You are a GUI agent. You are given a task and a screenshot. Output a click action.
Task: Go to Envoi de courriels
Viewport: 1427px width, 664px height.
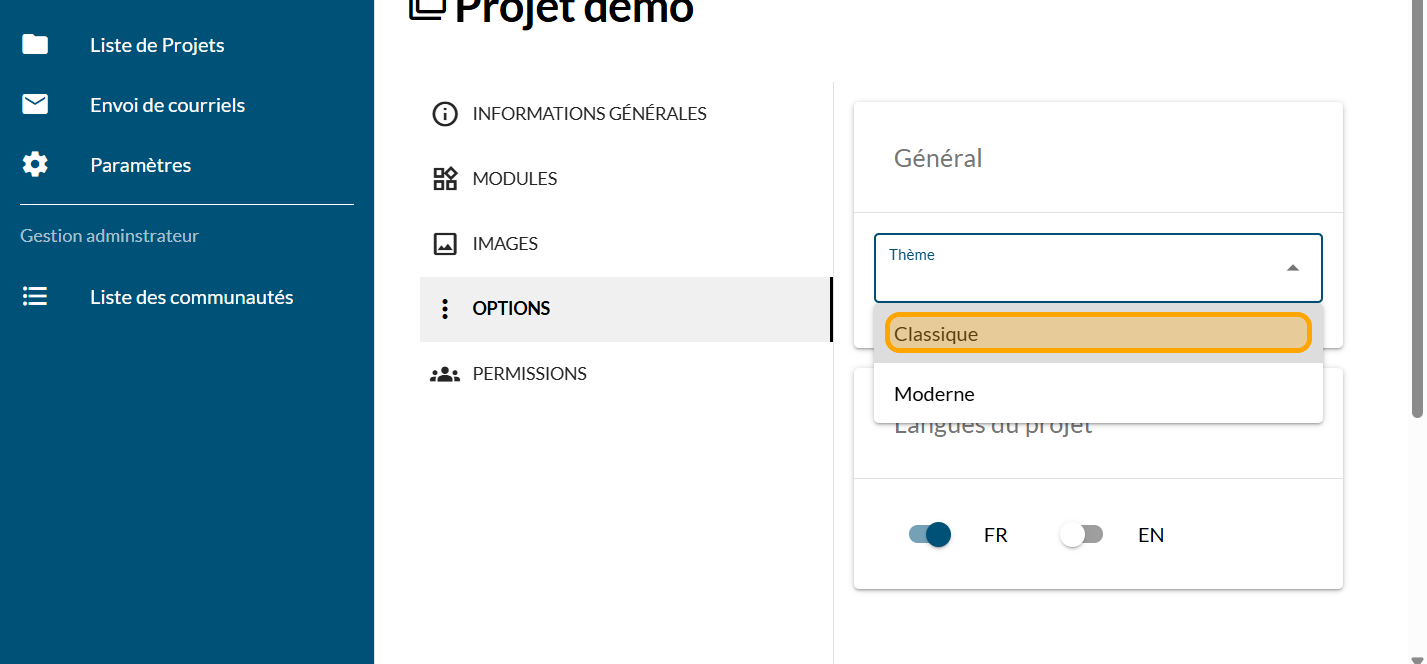click(x=167, y=105)
